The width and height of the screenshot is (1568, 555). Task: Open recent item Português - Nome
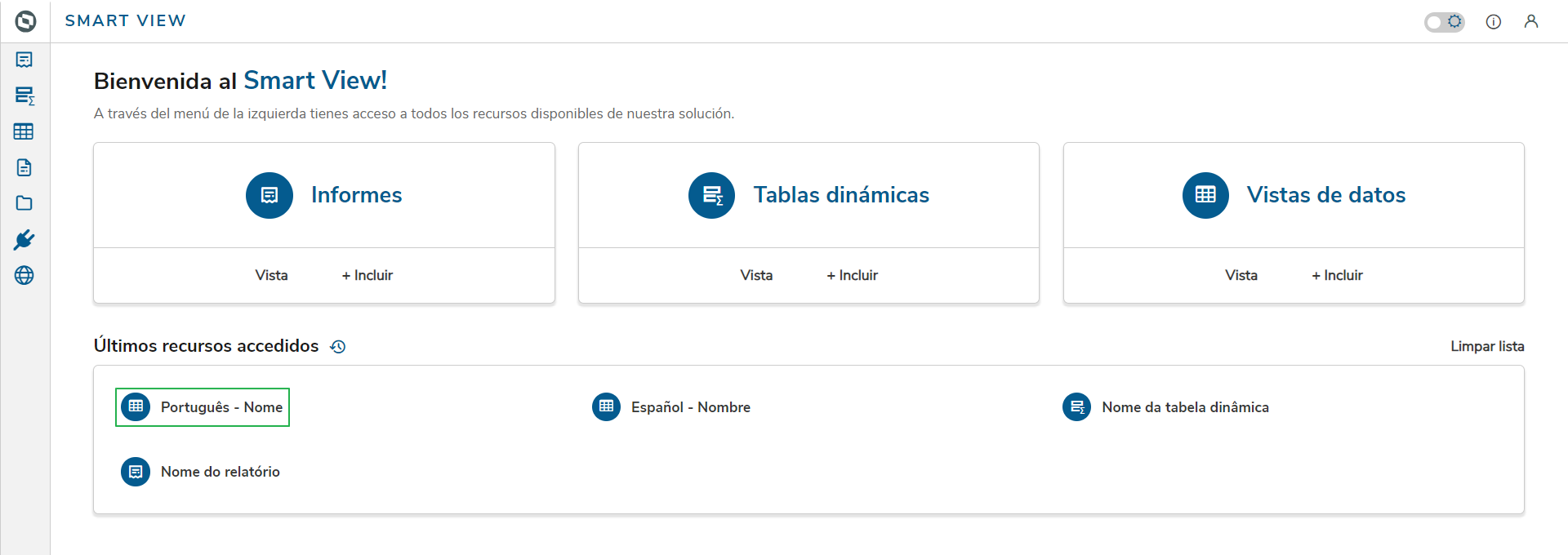click(203, 407)
